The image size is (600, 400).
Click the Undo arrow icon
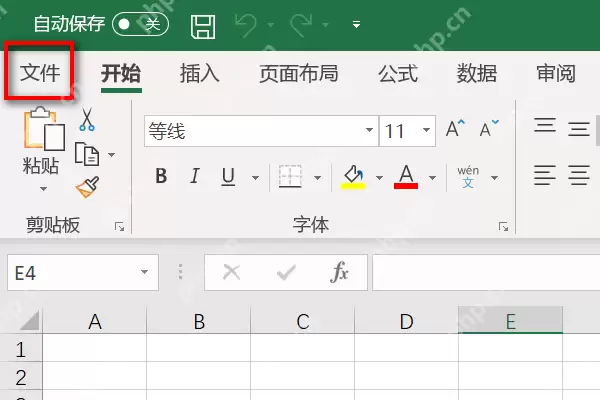pos(246,25)
